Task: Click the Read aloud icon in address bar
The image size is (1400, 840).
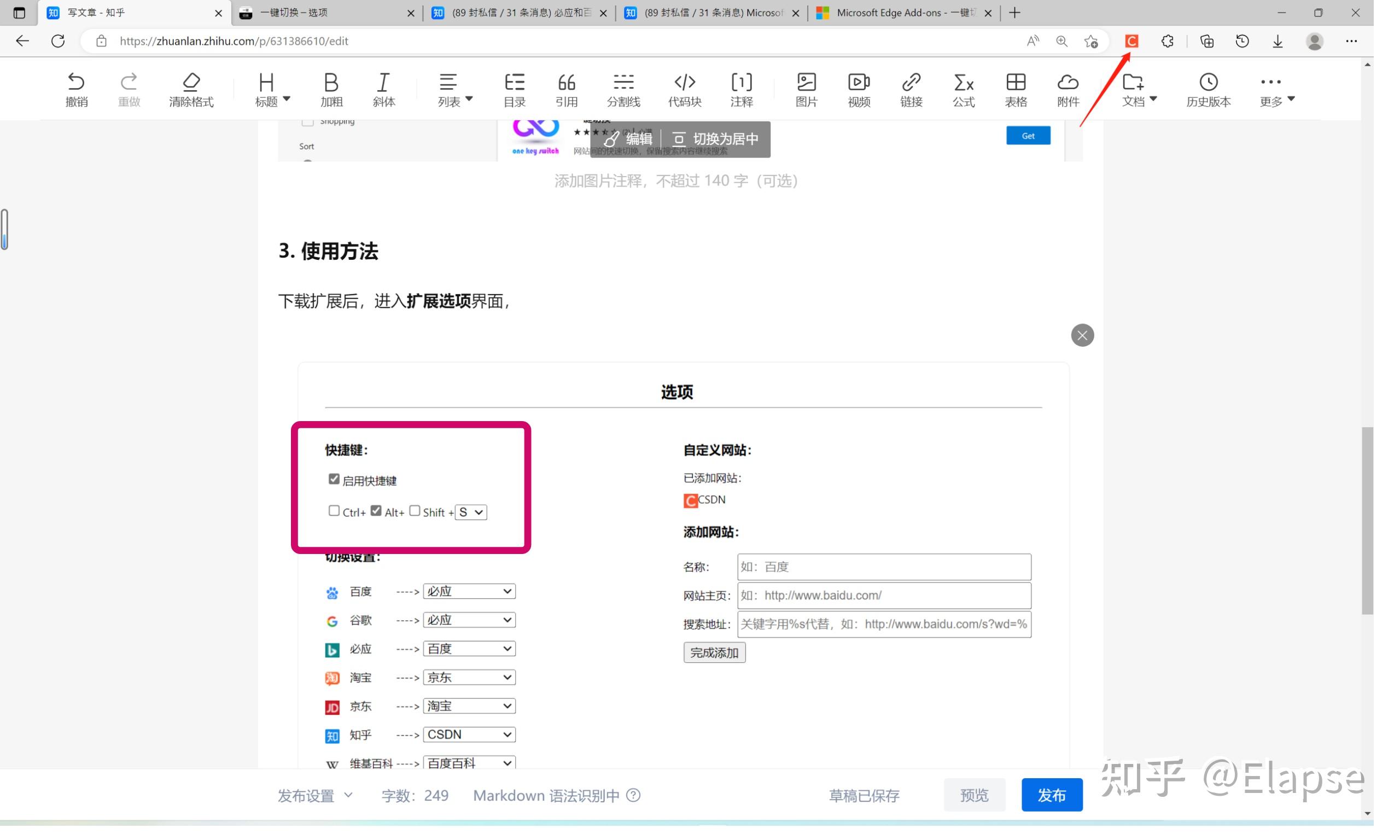Action: tap(1032, 41)
